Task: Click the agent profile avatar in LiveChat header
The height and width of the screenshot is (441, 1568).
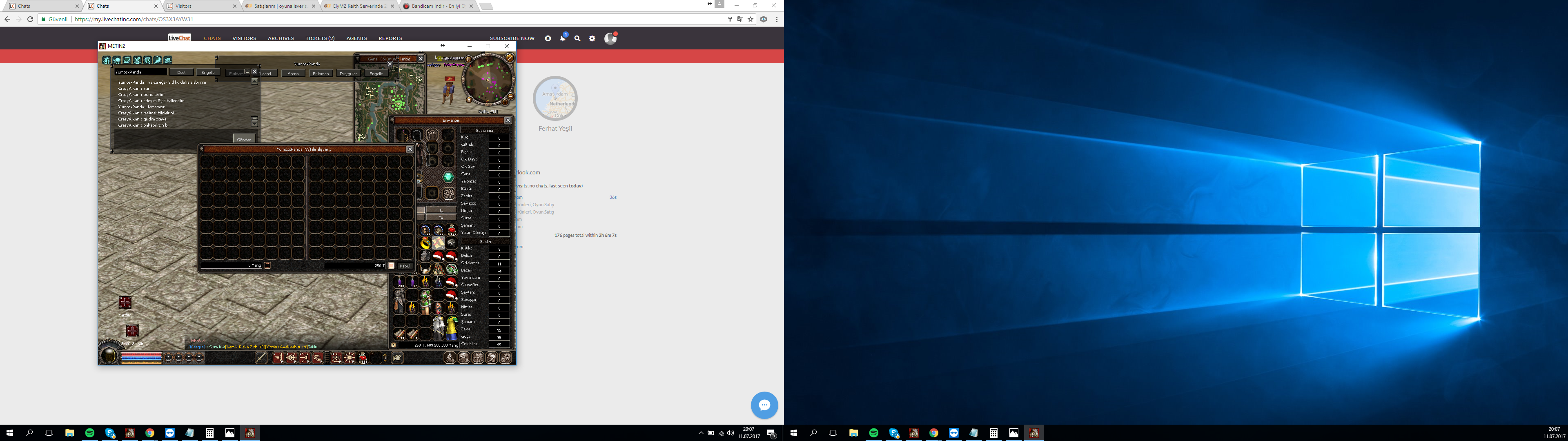Action: [x=610, y=38]
